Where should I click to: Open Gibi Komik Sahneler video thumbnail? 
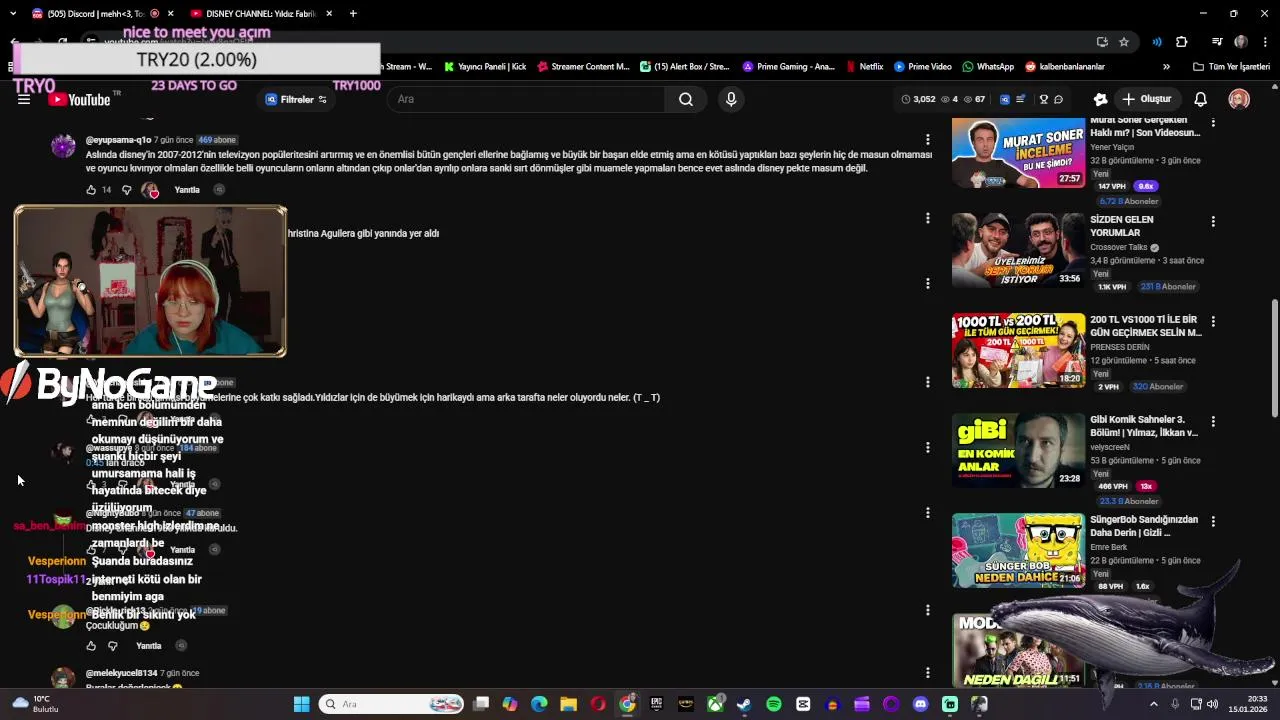point(1018,451)
